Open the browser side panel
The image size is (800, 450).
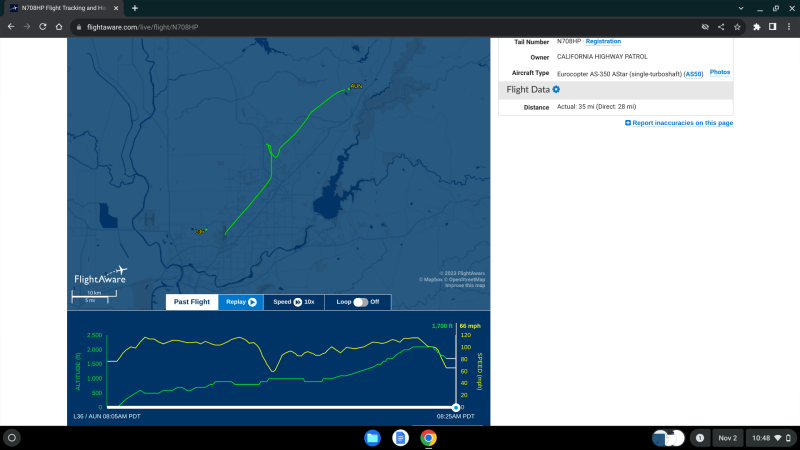(772, 27)
